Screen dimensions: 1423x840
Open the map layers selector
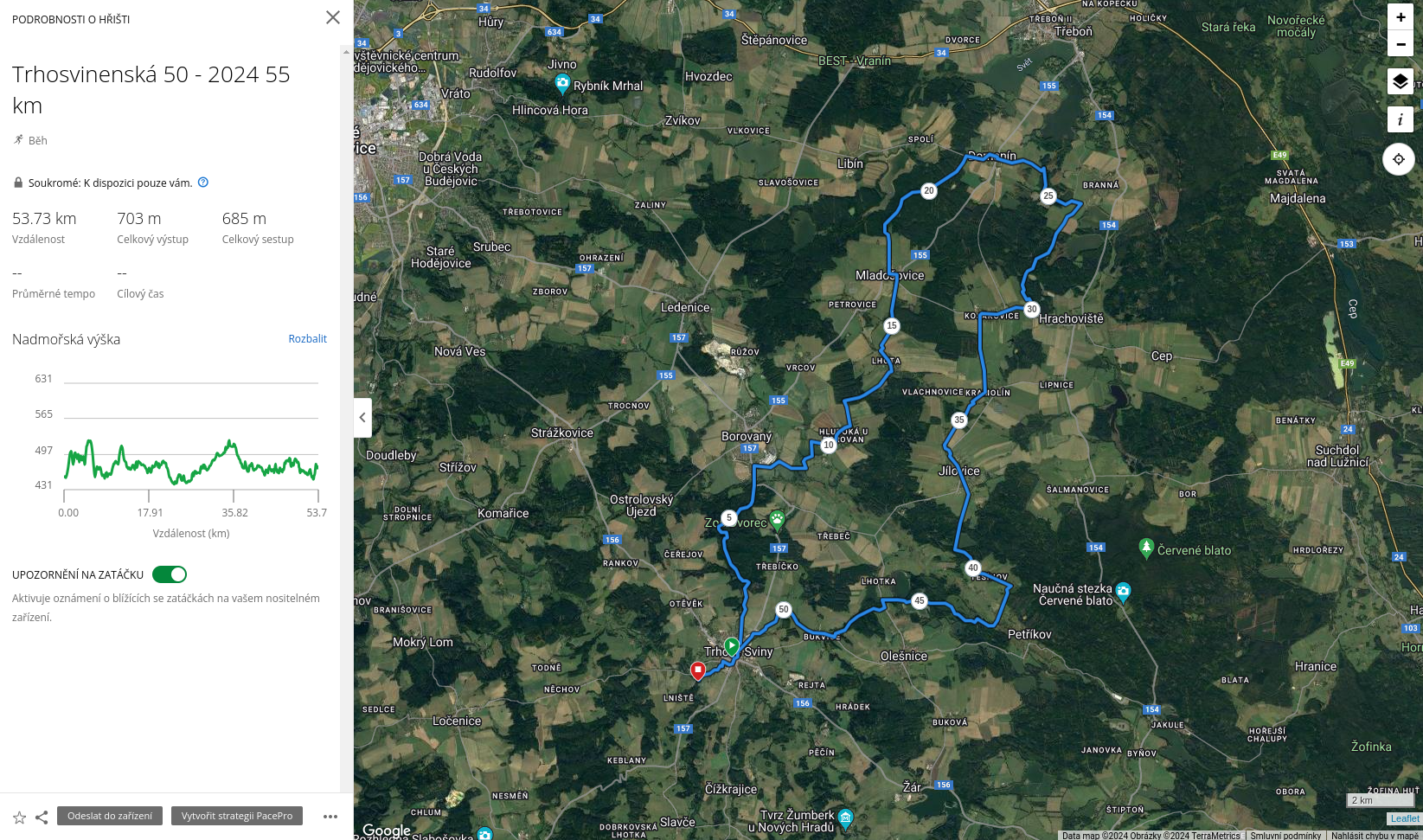click(1400, 82)
